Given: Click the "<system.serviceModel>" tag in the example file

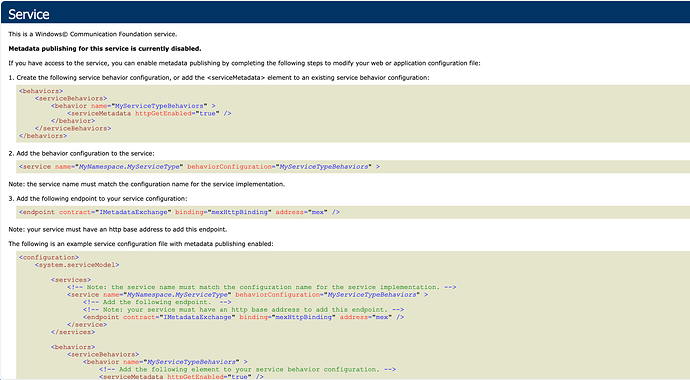Looking at the screenshot, I should 77,265.
